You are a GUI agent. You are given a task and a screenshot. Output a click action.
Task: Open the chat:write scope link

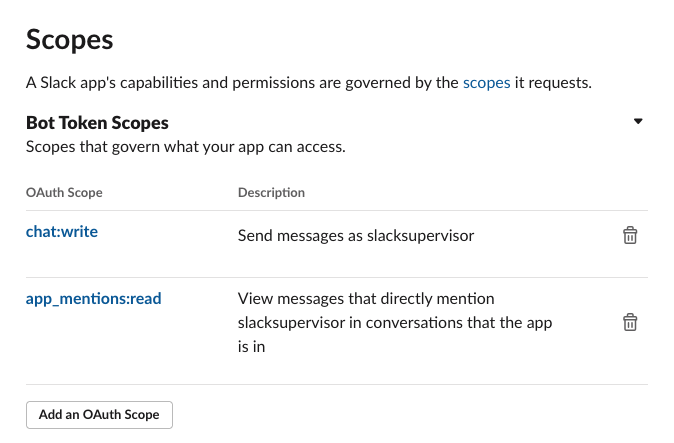tap(62, 232)
